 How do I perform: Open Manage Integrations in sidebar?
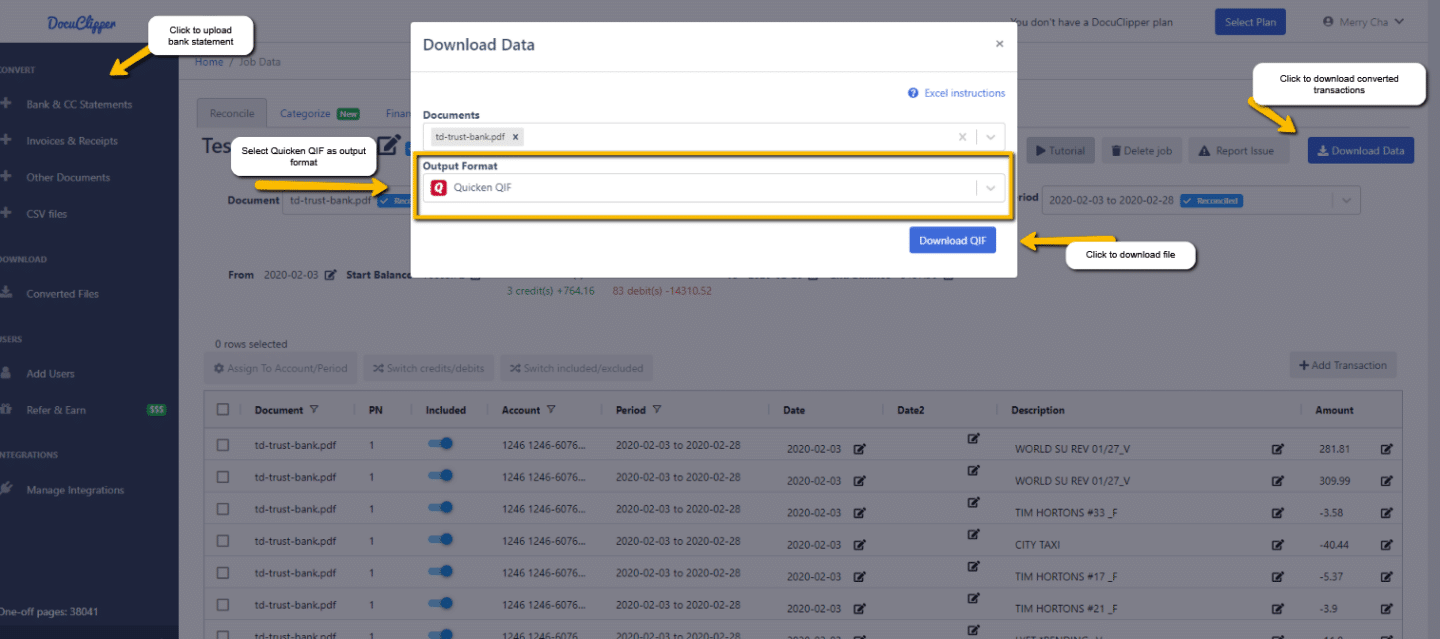tap(75, 490)
